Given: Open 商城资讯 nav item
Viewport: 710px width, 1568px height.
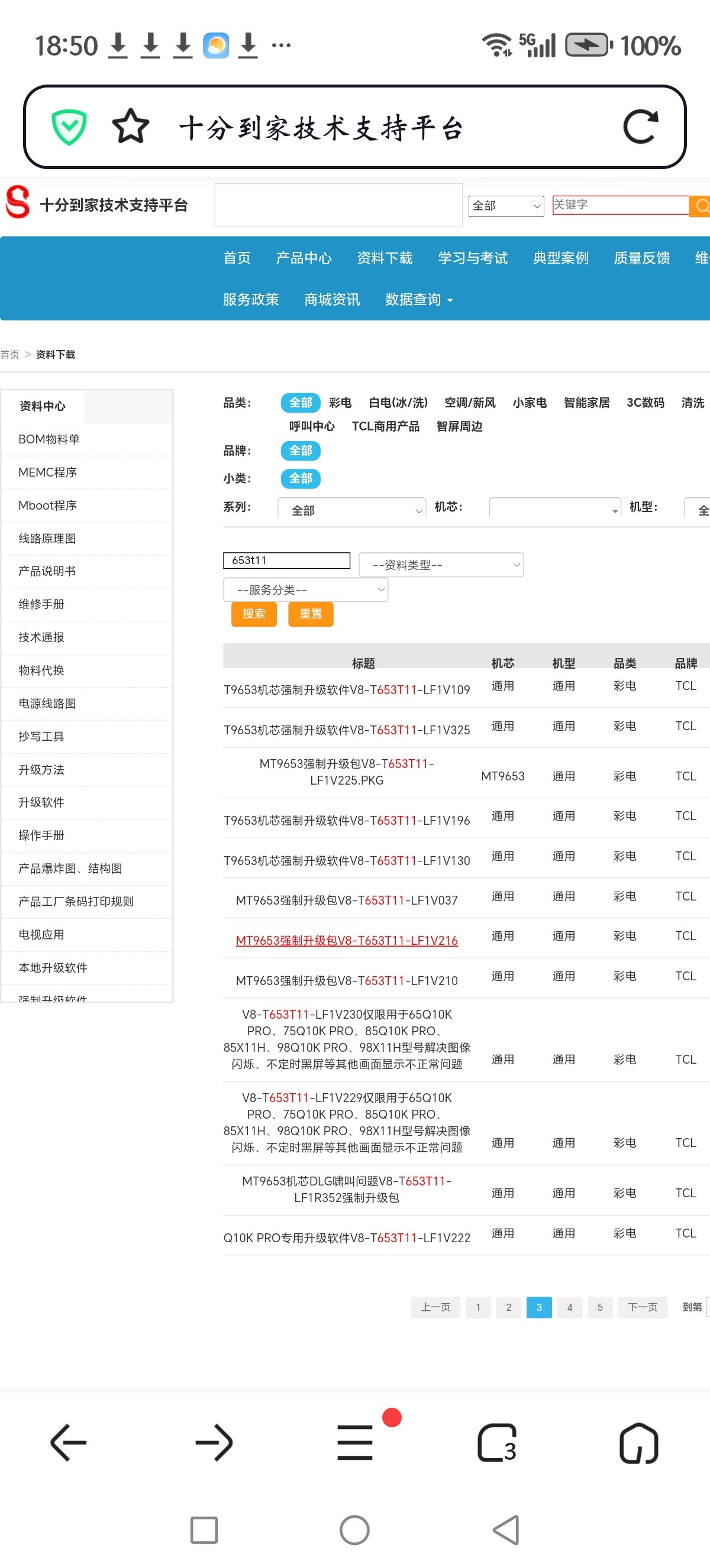Looking at the screenshot, I should coord(332,300).
